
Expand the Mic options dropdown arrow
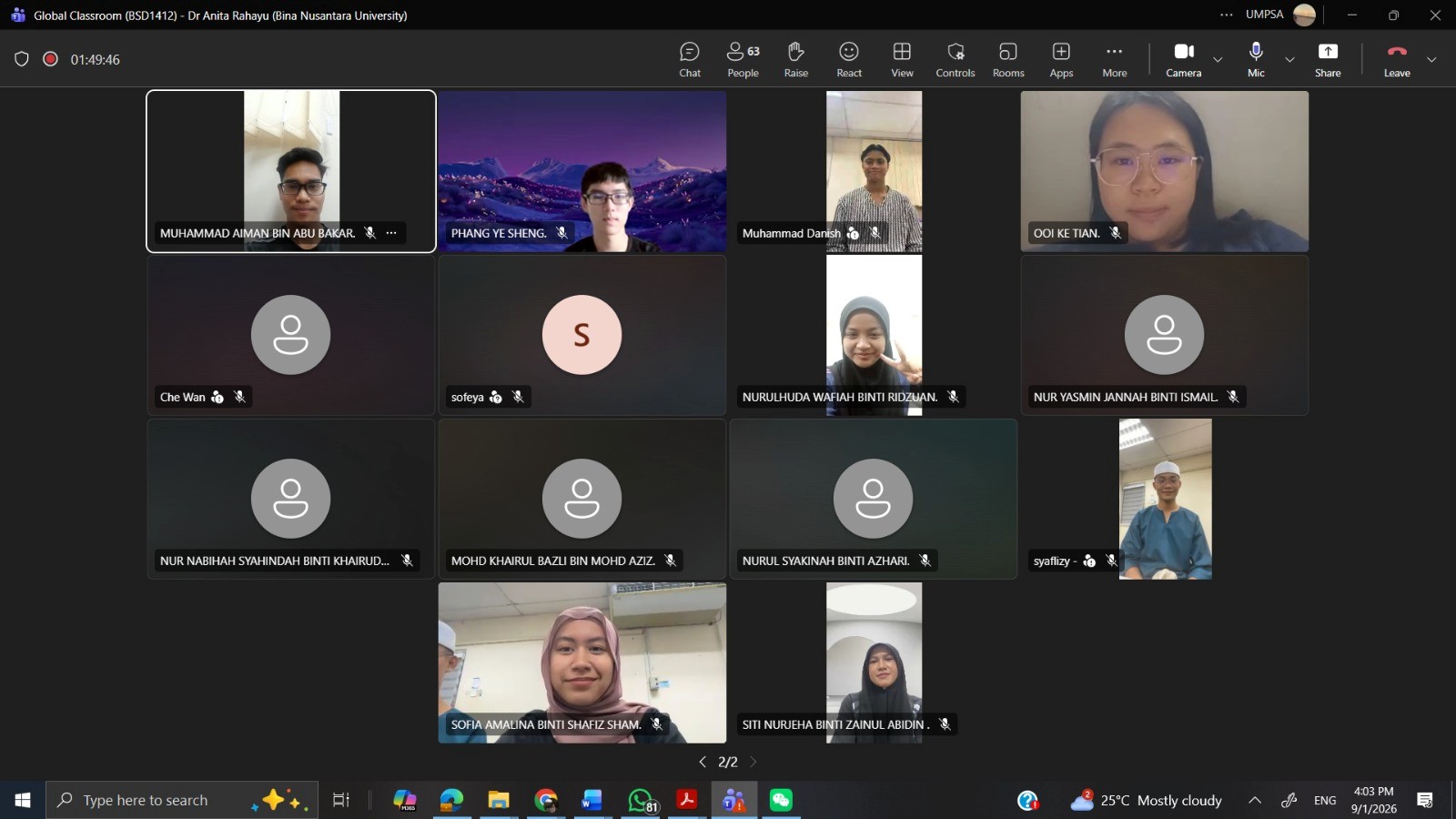point(1289,60)
